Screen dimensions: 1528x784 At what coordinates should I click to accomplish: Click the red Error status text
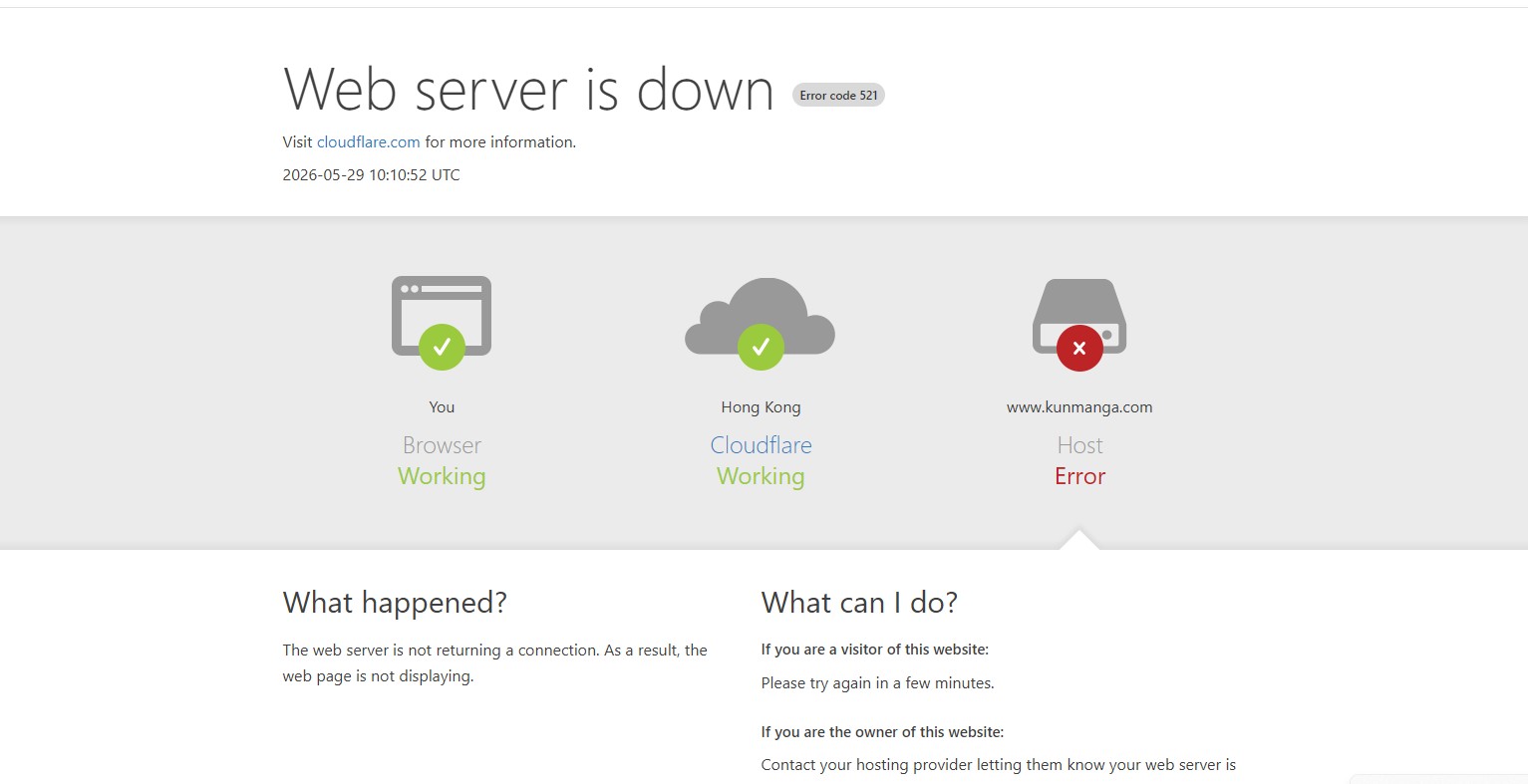(1079, 476)
